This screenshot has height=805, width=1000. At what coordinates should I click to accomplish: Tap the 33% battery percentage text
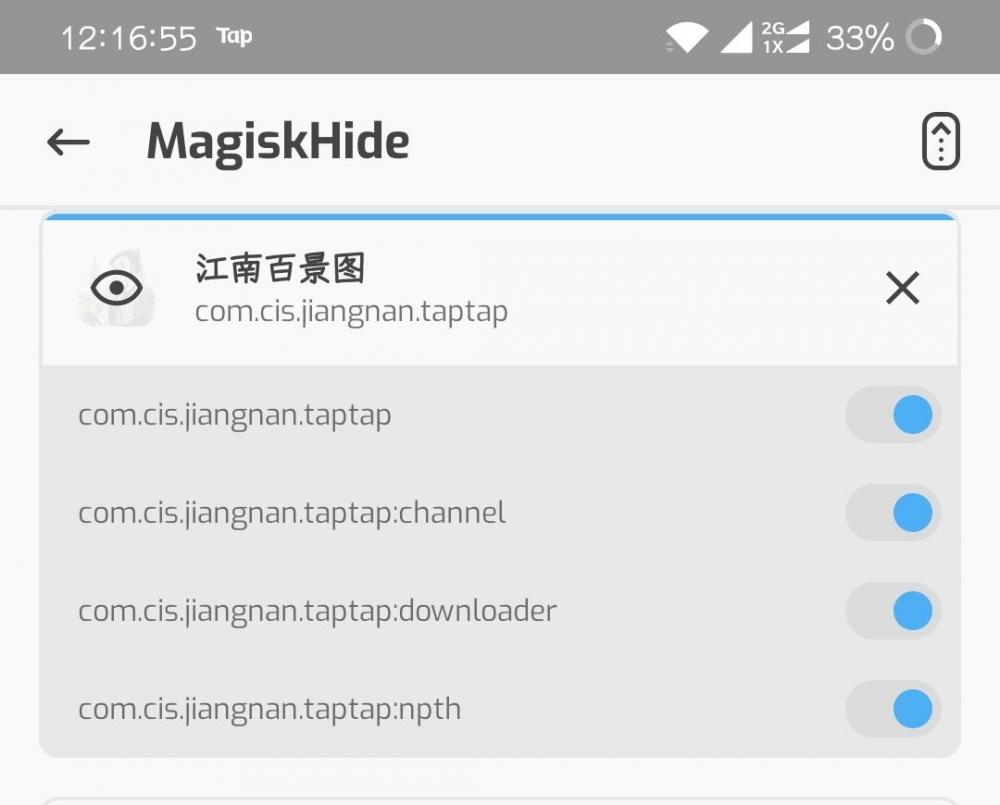[859, 38]
